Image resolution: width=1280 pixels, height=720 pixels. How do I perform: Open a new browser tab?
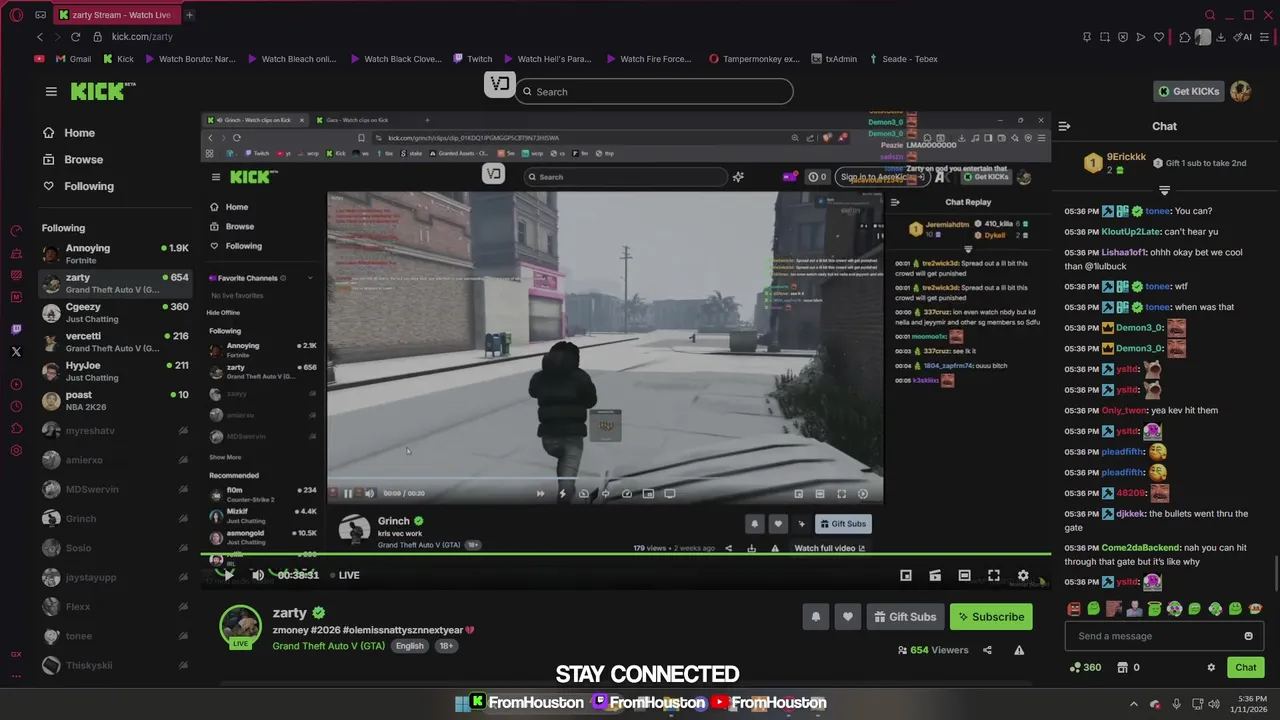(189, 15)
